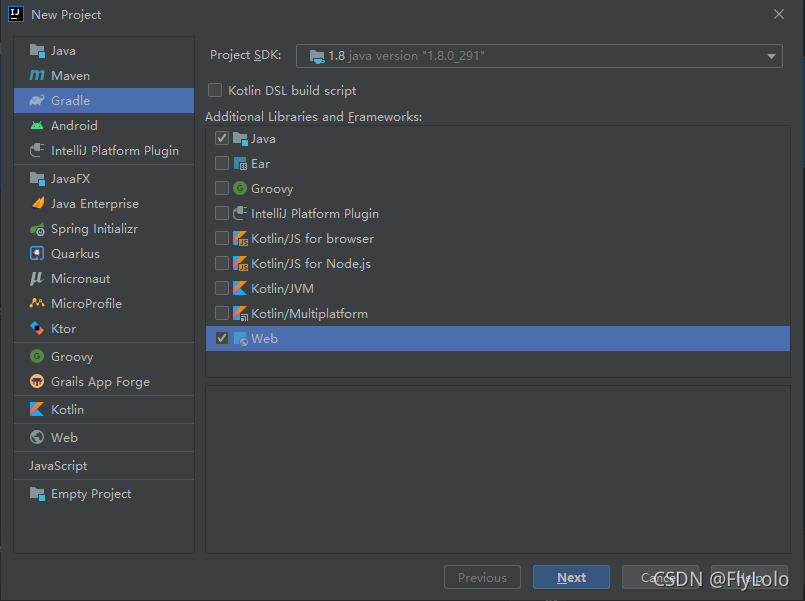This screenshot has height=601, width=805.
Task: Select IntelliJ Platform Plugin sidebar icon
Action: 37,150
